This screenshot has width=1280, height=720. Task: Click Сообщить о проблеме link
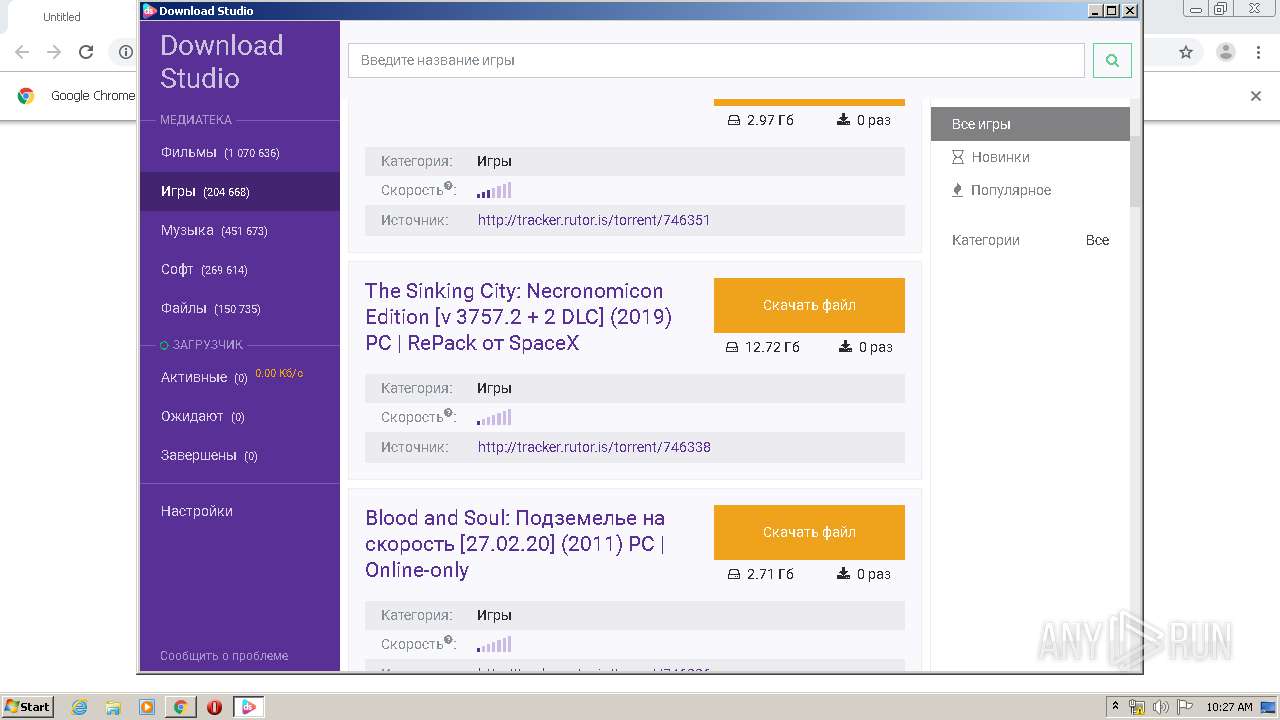click(x=224, y=656)
